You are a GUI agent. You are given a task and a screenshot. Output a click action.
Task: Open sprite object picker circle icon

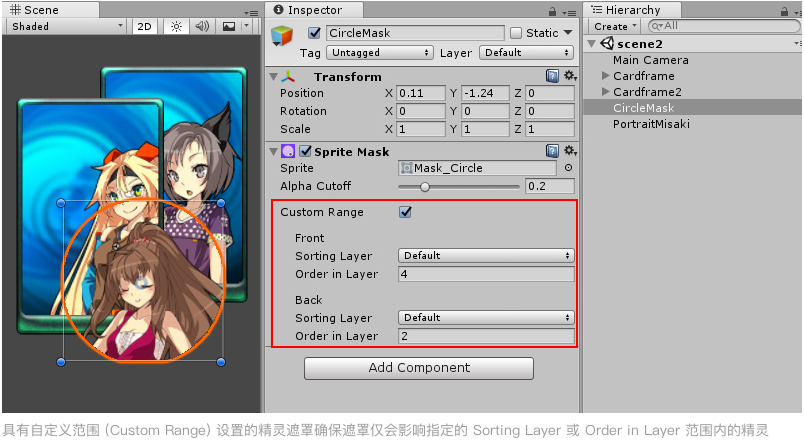568,168
